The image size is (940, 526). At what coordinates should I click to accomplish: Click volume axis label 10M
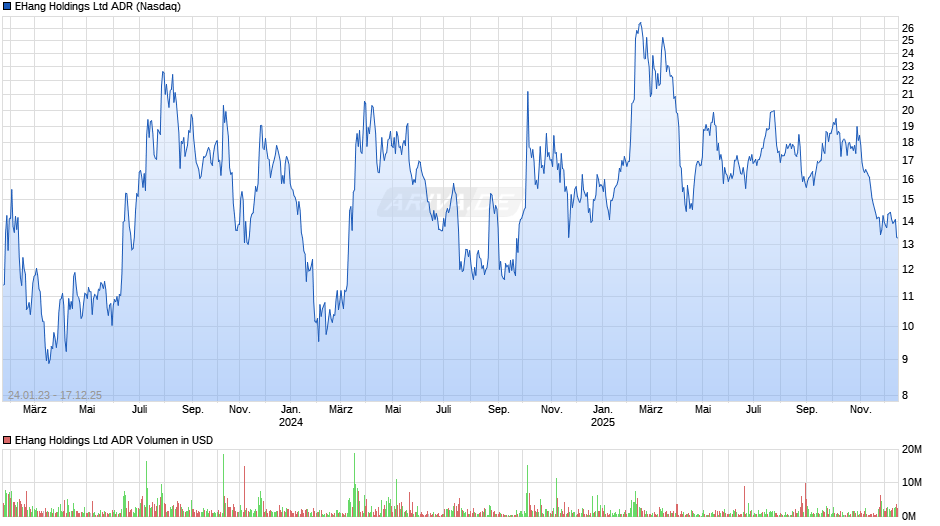(912, 482)
